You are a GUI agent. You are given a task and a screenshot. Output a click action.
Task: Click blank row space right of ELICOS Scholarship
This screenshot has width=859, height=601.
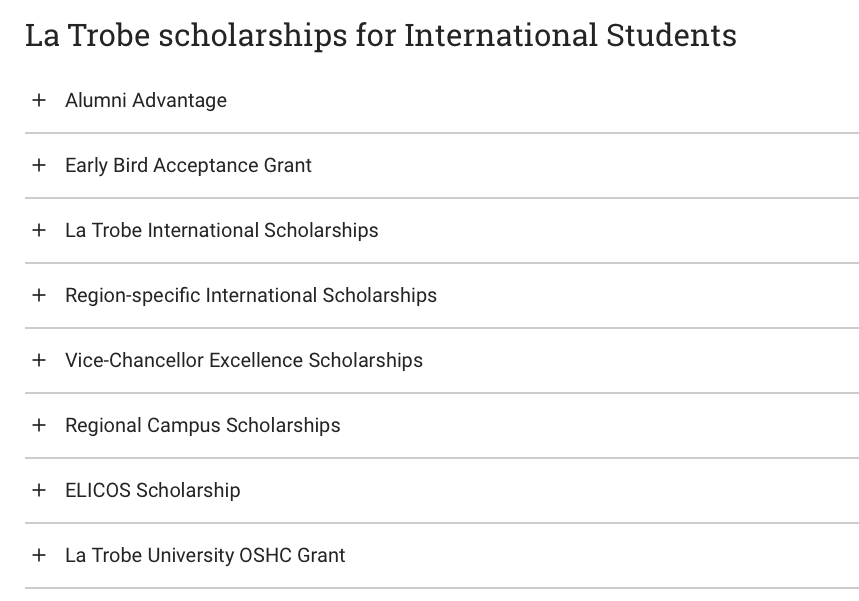(550, 490)
